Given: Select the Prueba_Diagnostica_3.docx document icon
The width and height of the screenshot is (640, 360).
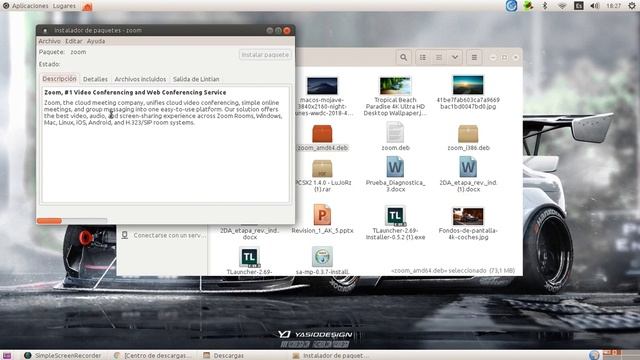Looking at the screenshot, I should click(395, 167).
